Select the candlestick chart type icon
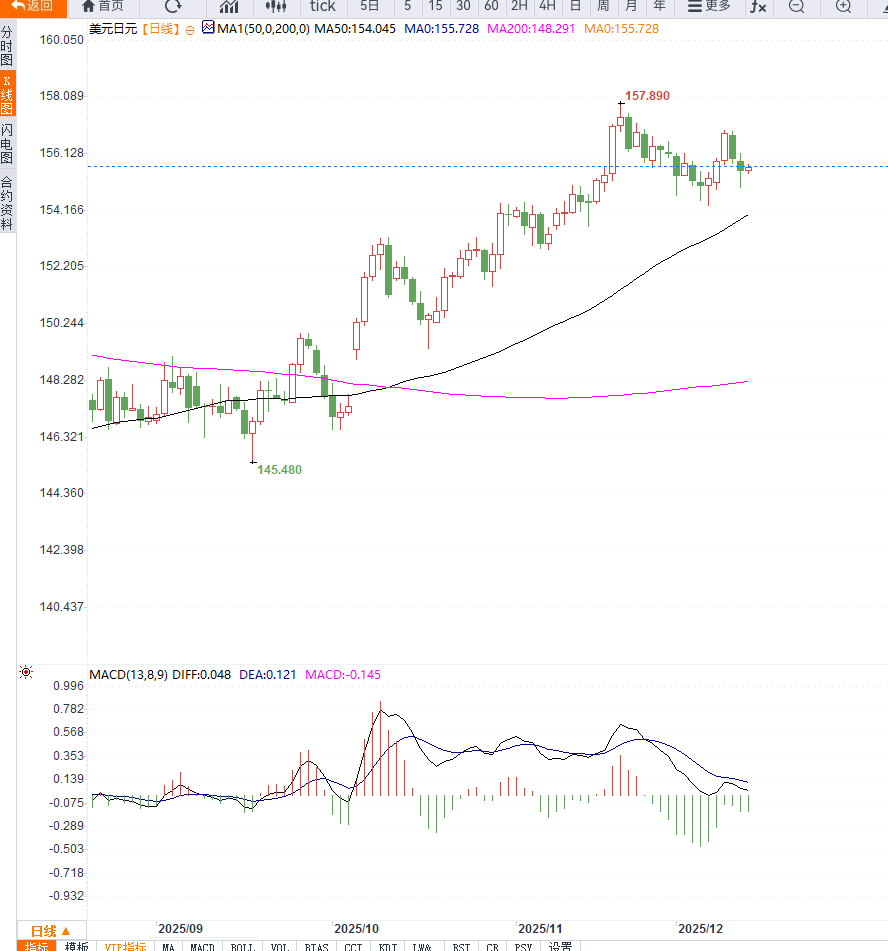The image size is (888, 951). [x=276, y=7]
